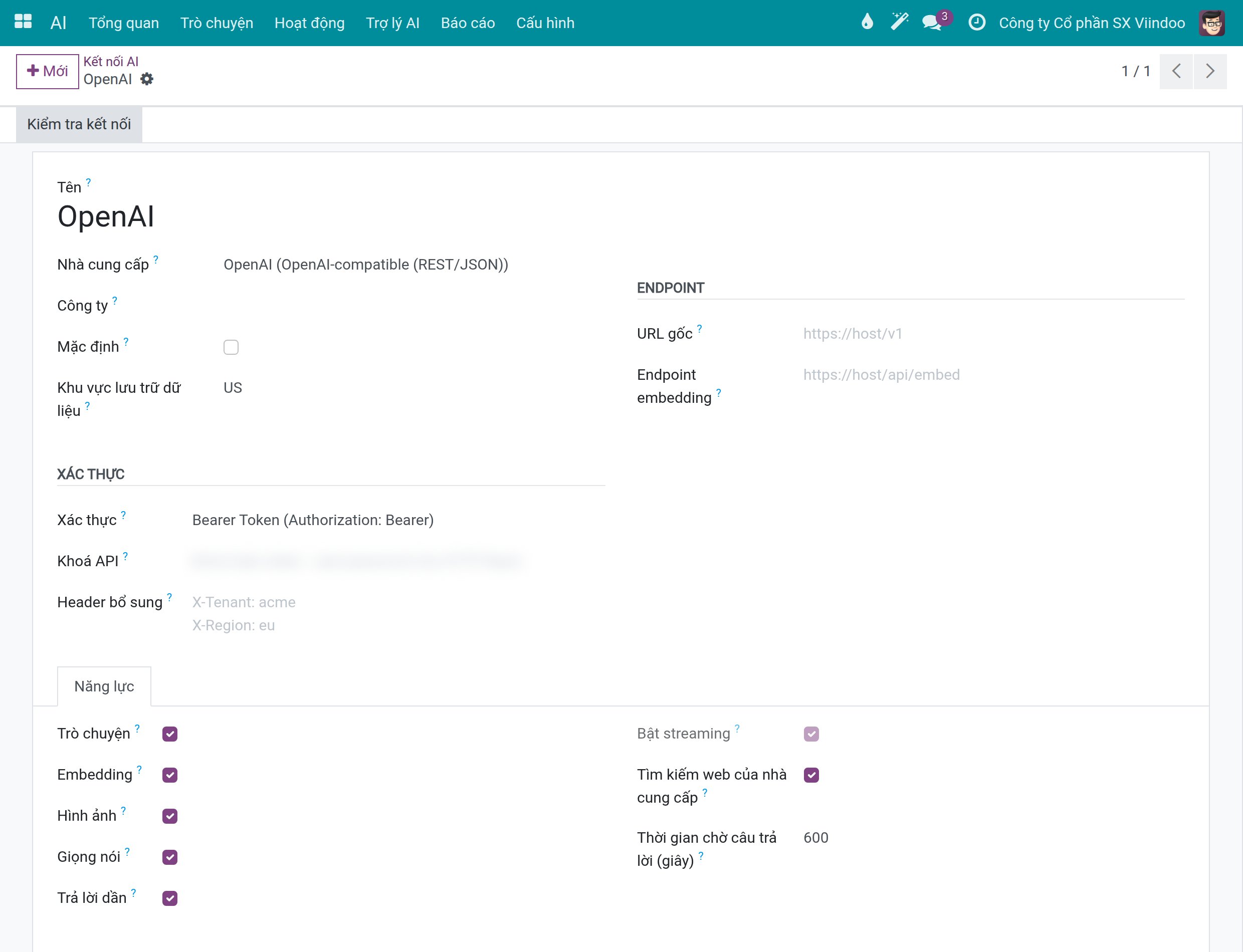Show help tooltip for Header bổ sung
The height and width of the screenshot is (952, 1243).
[x=169, y=597]
